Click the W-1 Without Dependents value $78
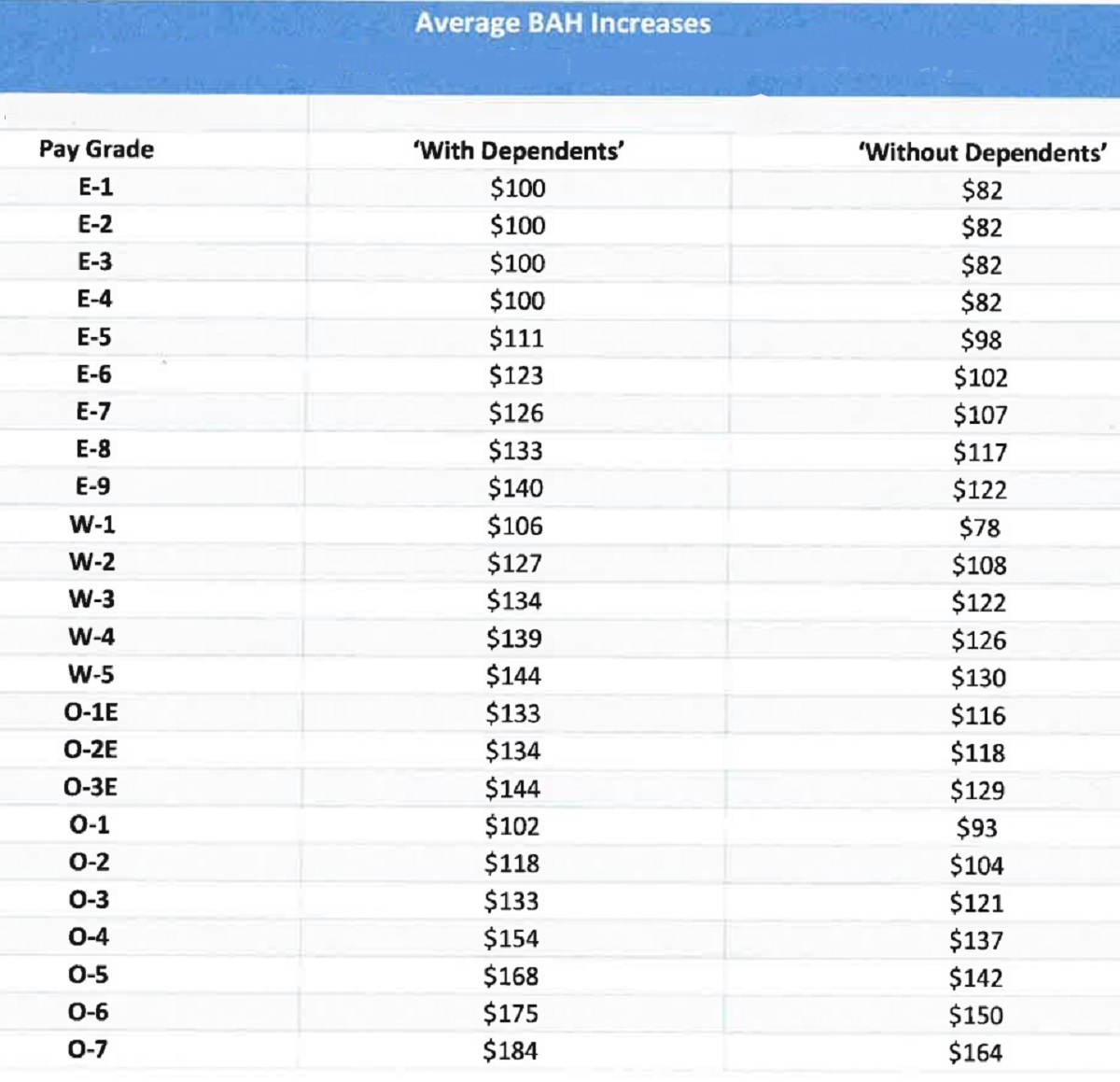The height and width of the screenshot is (1082, 1120). (980, 527)
